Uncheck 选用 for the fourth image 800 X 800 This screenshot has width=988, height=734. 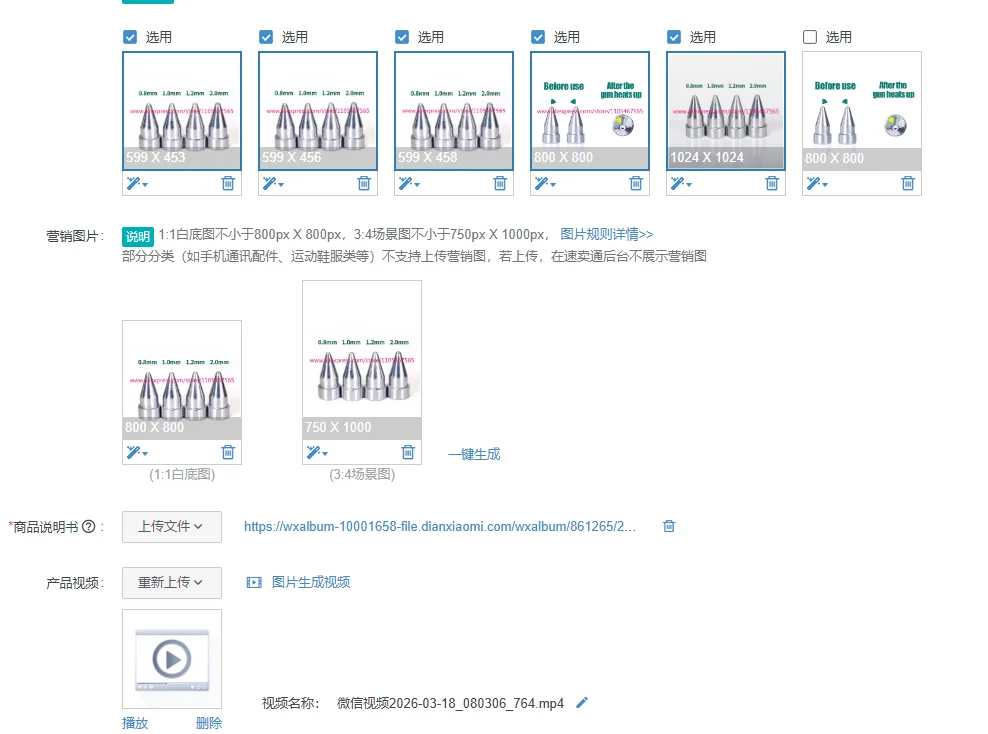[x=538, y=37]
